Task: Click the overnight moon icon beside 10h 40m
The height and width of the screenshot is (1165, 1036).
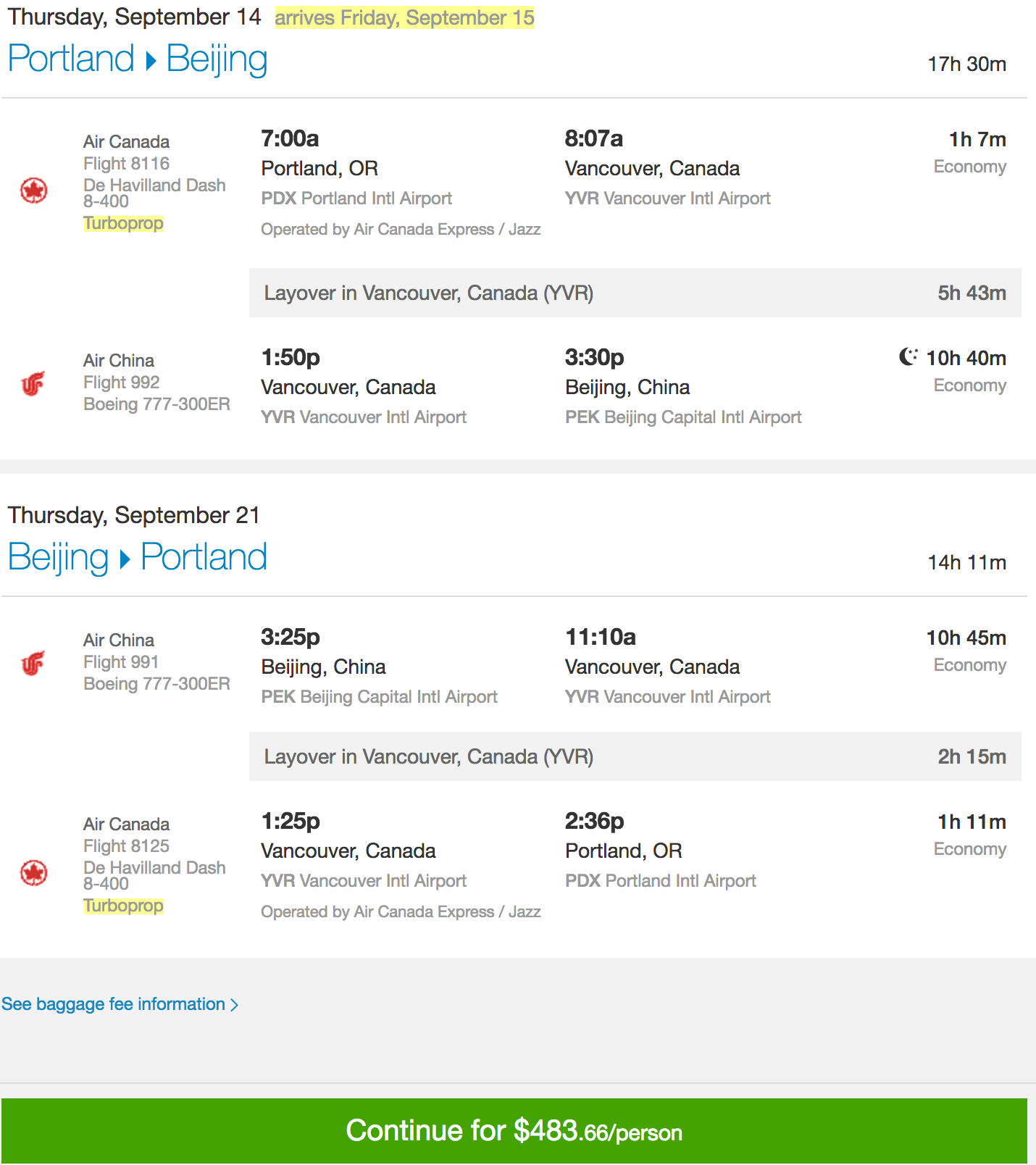Action: 908,356
